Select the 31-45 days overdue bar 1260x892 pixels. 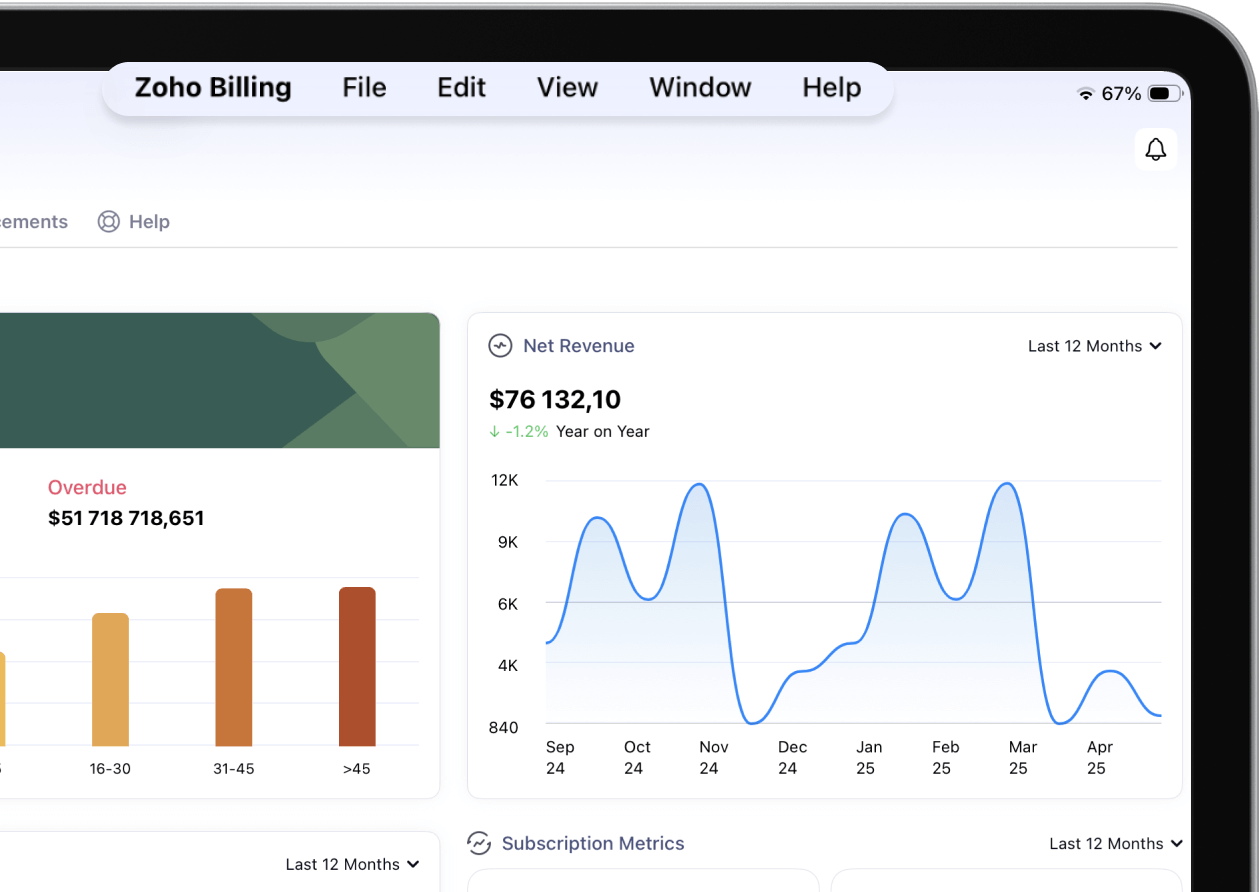(x=233, y=667)
